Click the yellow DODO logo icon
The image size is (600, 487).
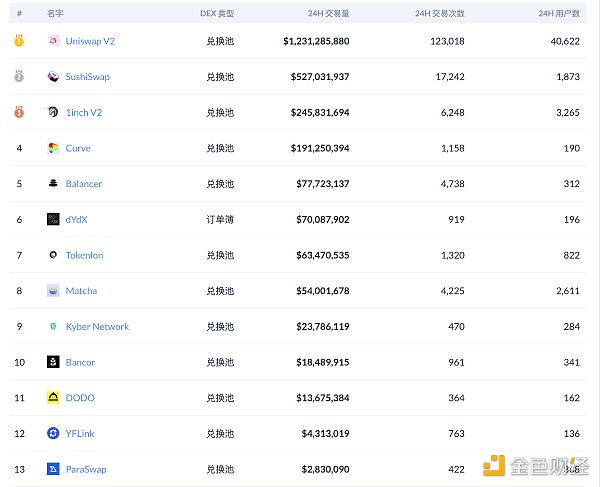(53, 398)
